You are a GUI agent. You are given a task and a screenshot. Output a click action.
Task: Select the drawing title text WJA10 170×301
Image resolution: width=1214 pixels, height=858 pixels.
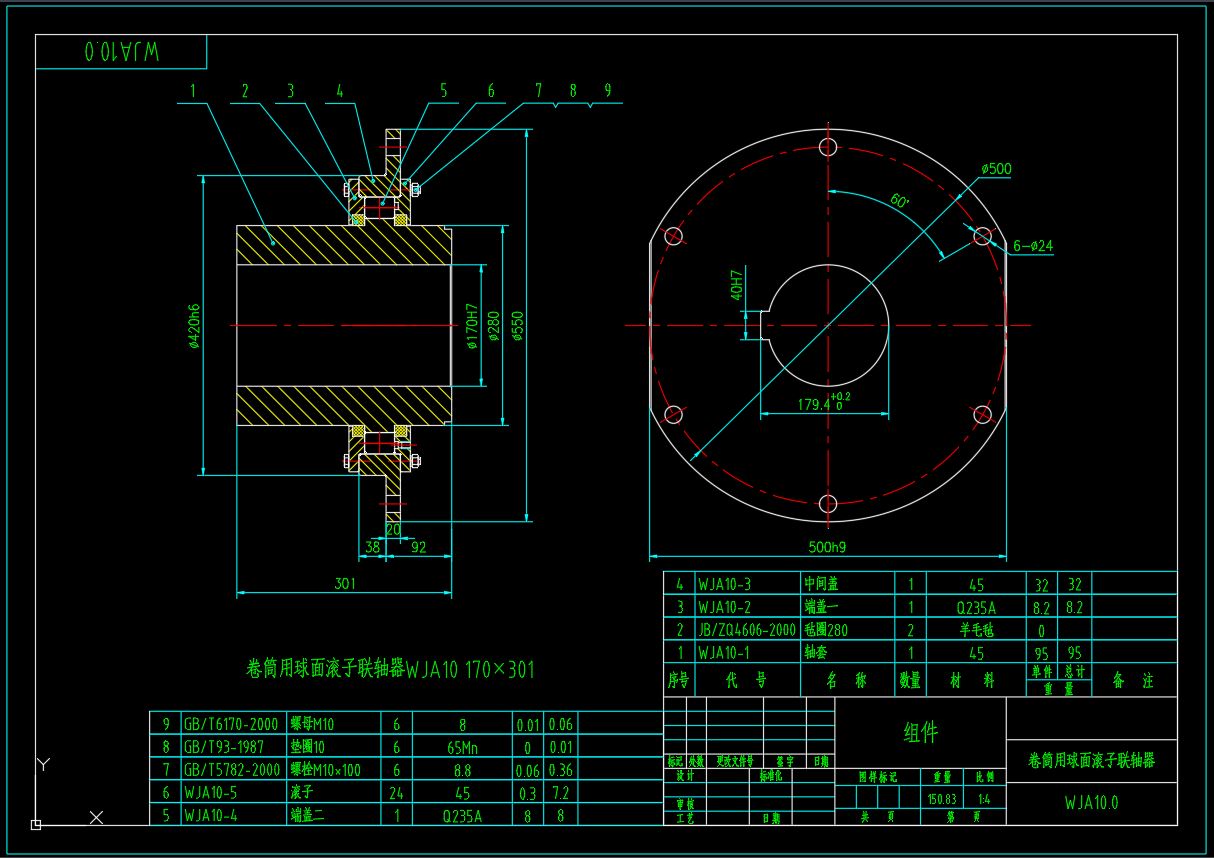coord(390,669)
